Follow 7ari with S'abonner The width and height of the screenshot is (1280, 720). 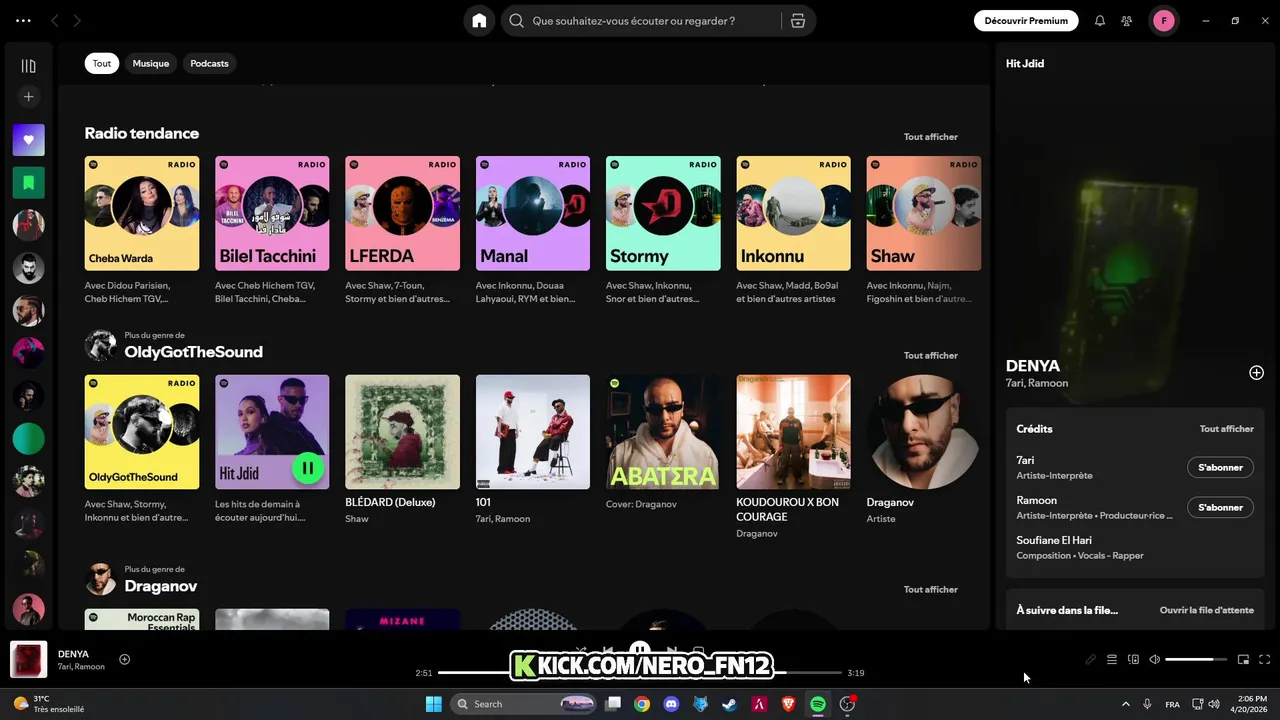(1220, 467)
